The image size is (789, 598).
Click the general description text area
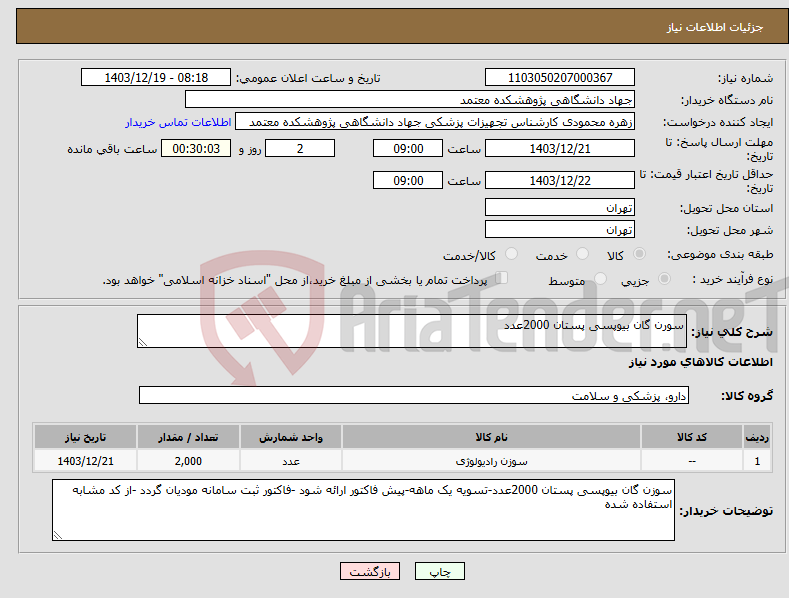412,331
